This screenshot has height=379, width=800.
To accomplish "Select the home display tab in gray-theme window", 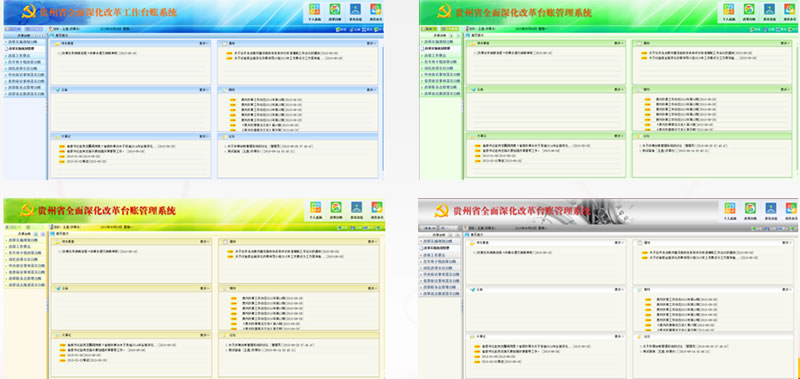I will [x=474, y=235].
